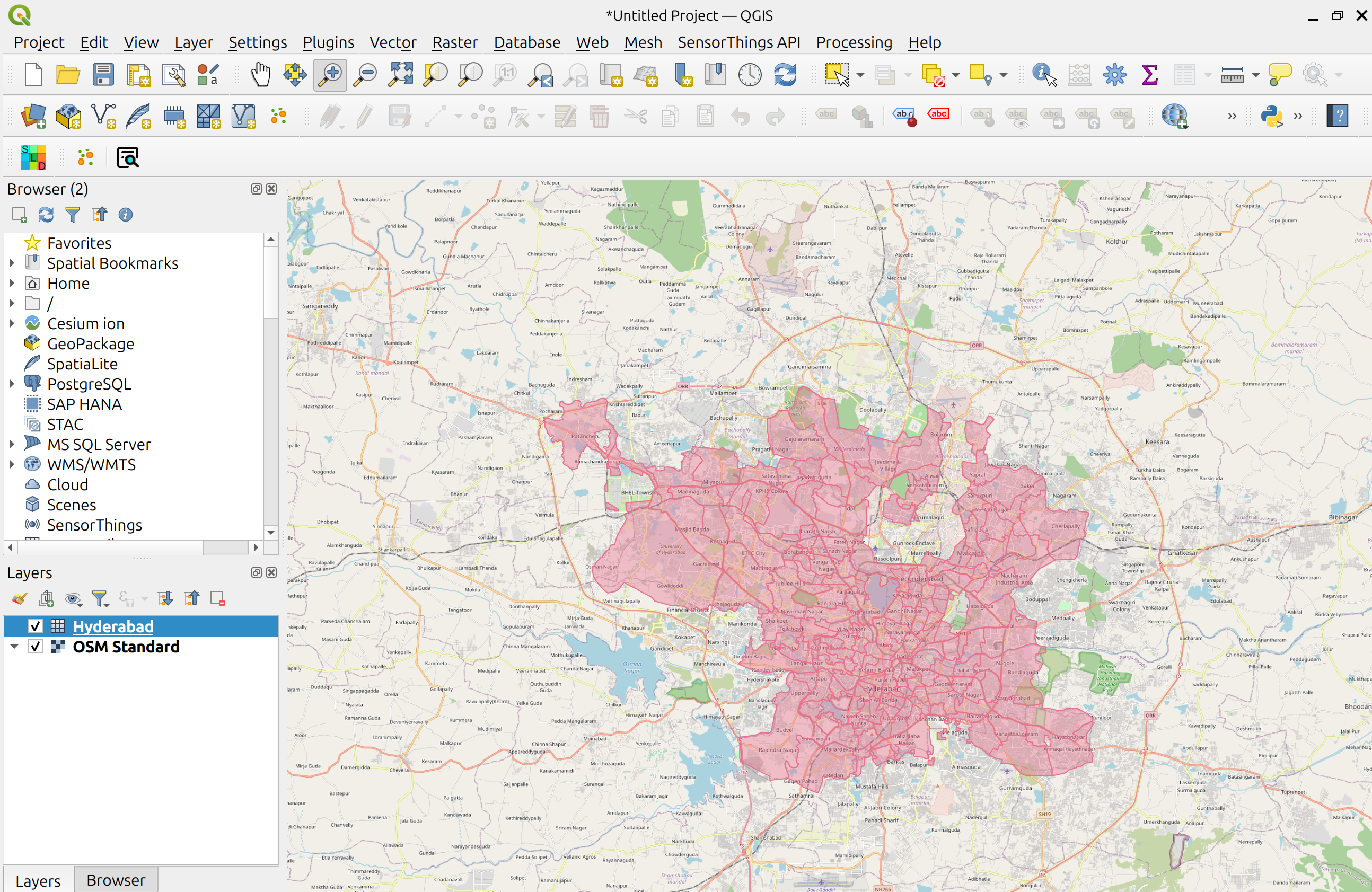Click the Open Layer Styling paintbrush icon

click(x=19, y=599)
